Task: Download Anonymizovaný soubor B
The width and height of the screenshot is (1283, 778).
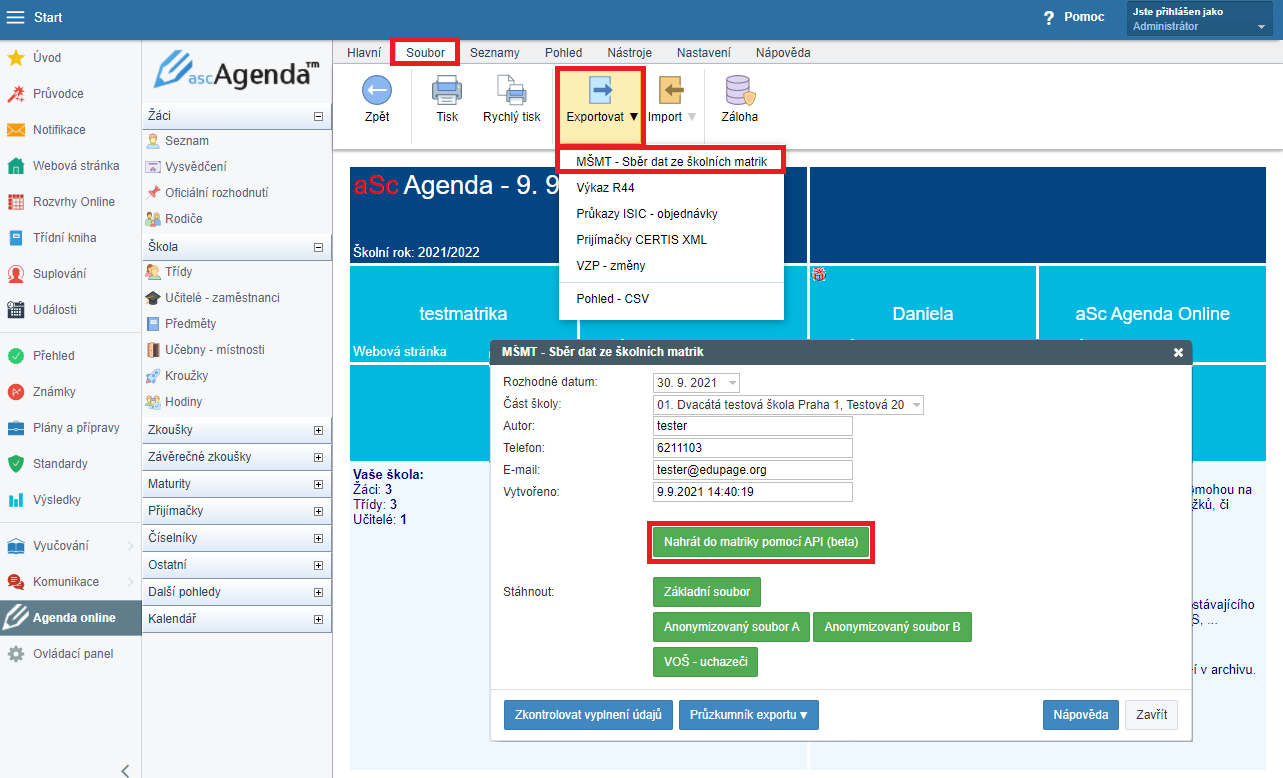Action: coord(892,627)
